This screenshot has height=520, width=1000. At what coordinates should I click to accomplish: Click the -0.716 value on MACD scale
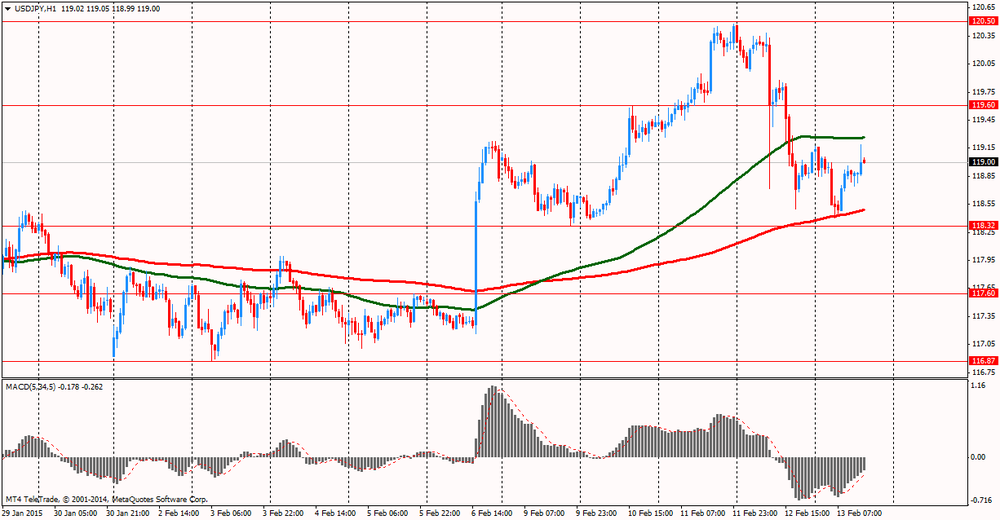(980, 501)
